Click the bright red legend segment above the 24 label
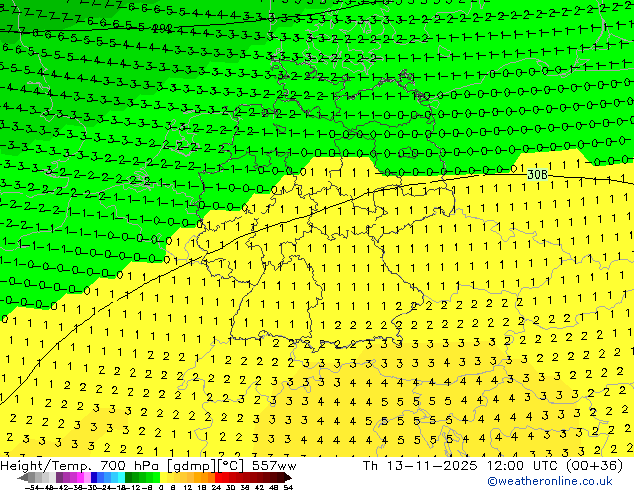The image size is (634, 490). click(218, 478)
